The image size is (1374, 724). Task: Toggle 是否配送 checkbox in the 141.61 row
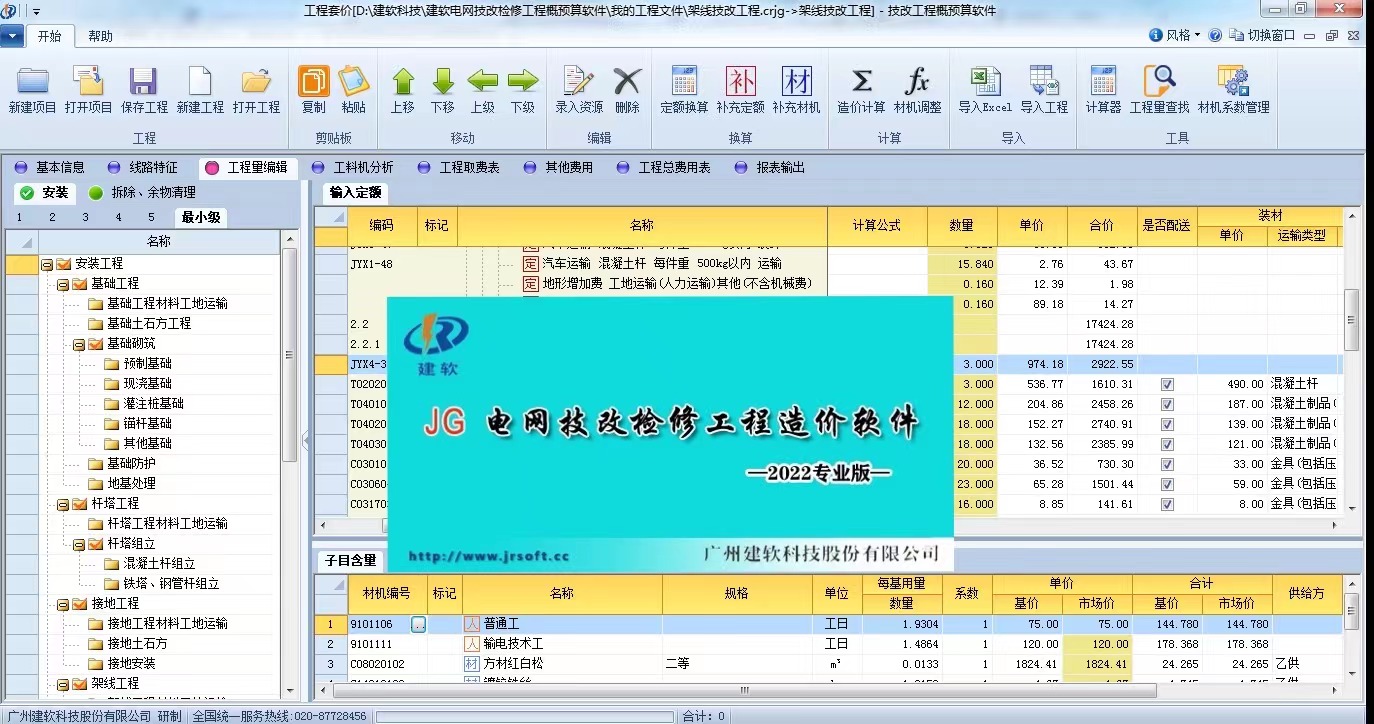tap(1167, 504)
